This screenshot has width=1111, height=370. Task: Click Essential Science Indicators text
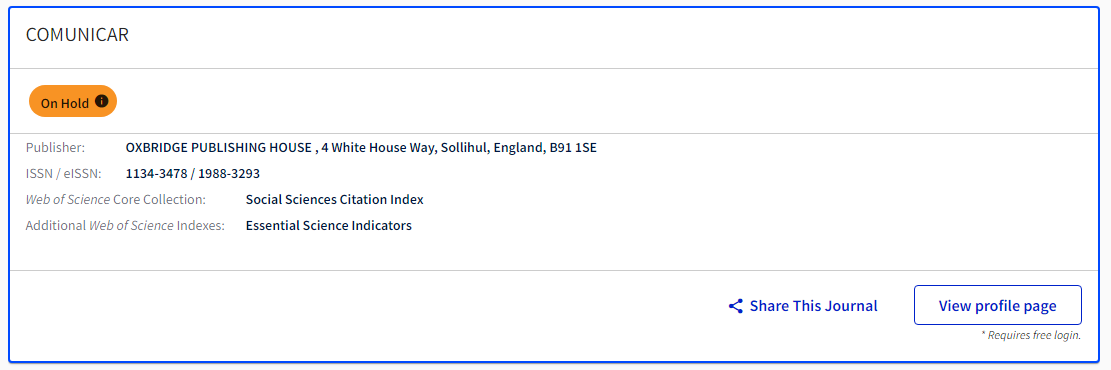(329, 226)
